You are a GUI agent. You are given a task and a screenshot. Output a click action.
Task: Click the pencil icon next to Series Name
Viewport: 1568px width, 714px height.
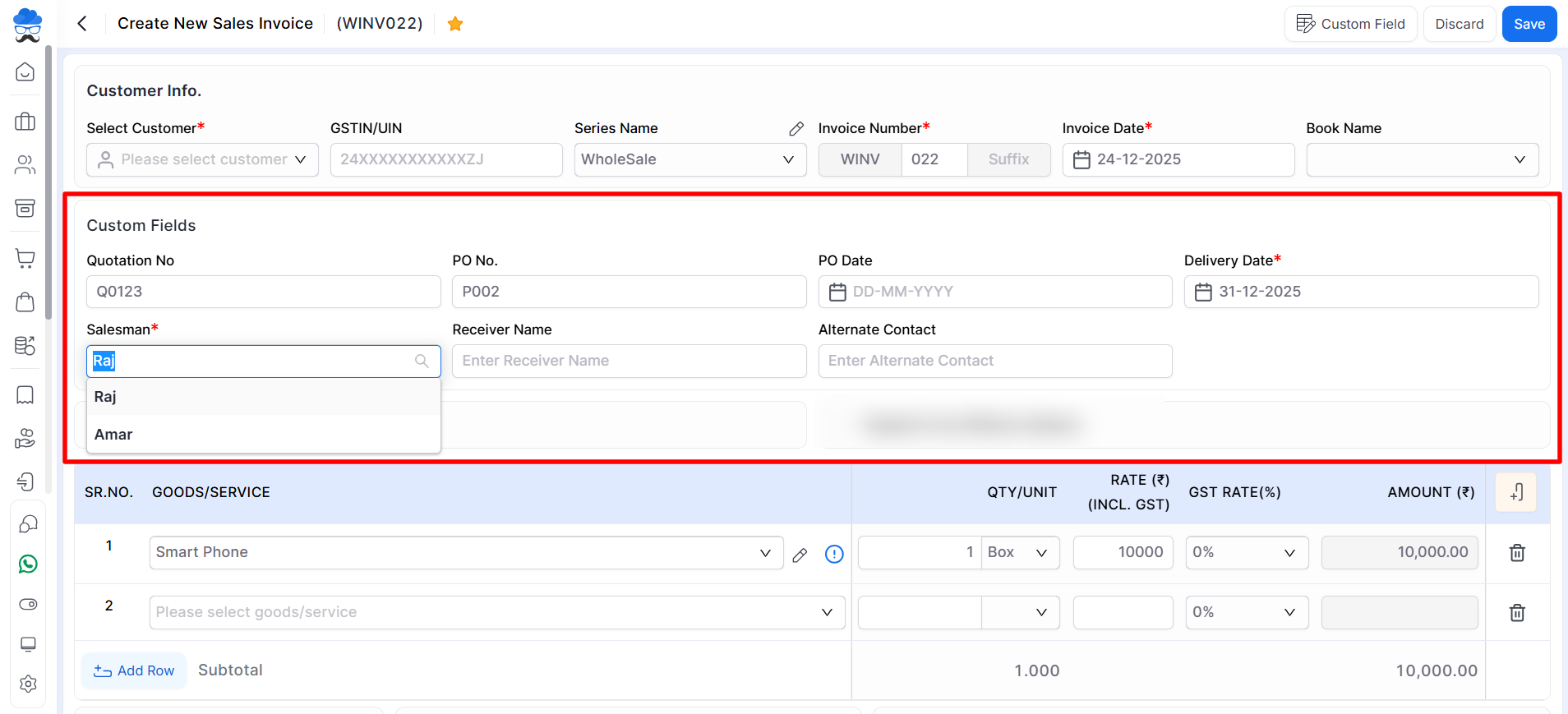point(796,129)
